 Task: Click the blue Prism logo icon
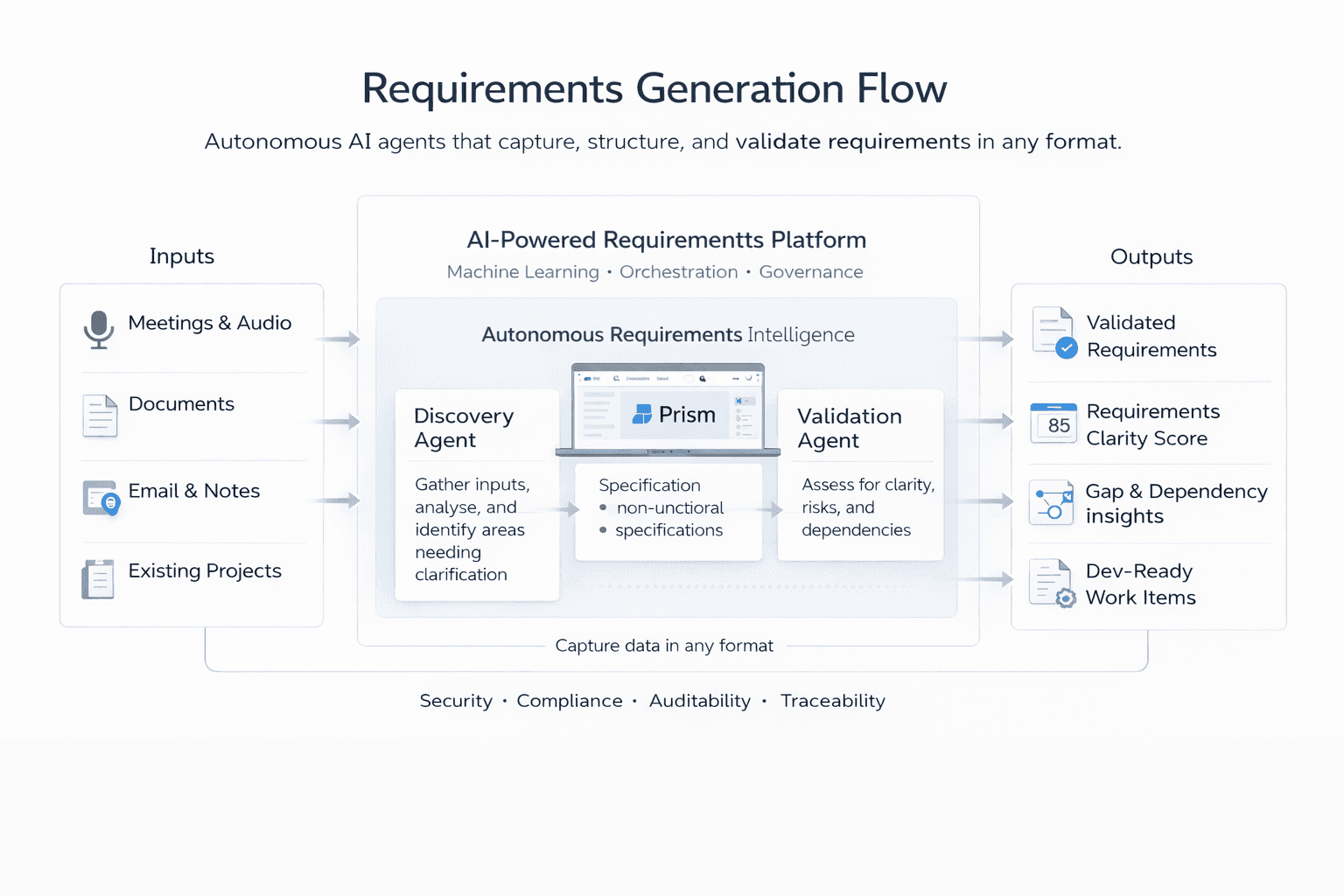[642, 414]
